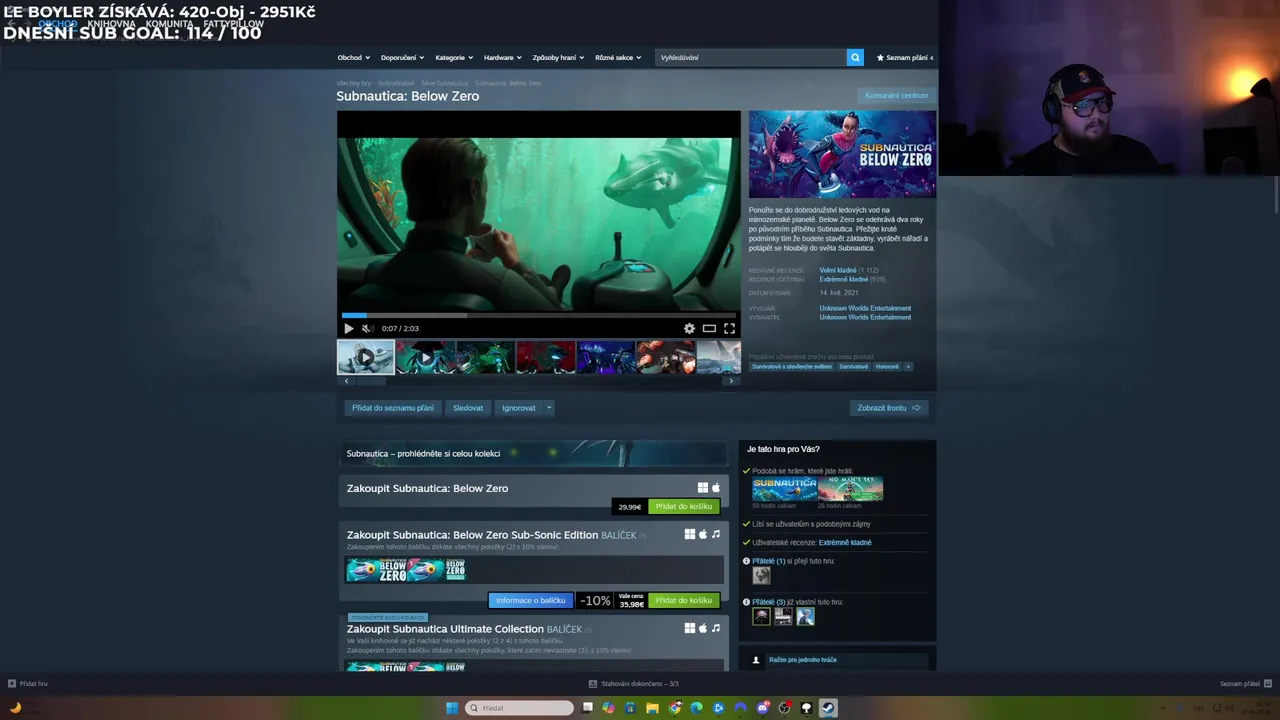Click Steam icon in taskbar
Screen dimensions: 1280x720
pos(828,708)
